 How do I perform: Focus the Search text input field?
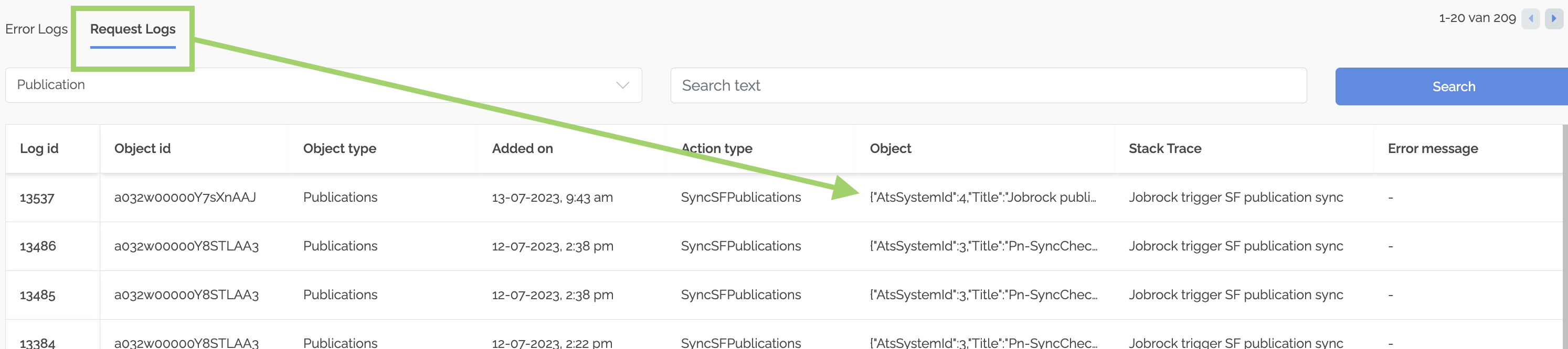(988, 86)
